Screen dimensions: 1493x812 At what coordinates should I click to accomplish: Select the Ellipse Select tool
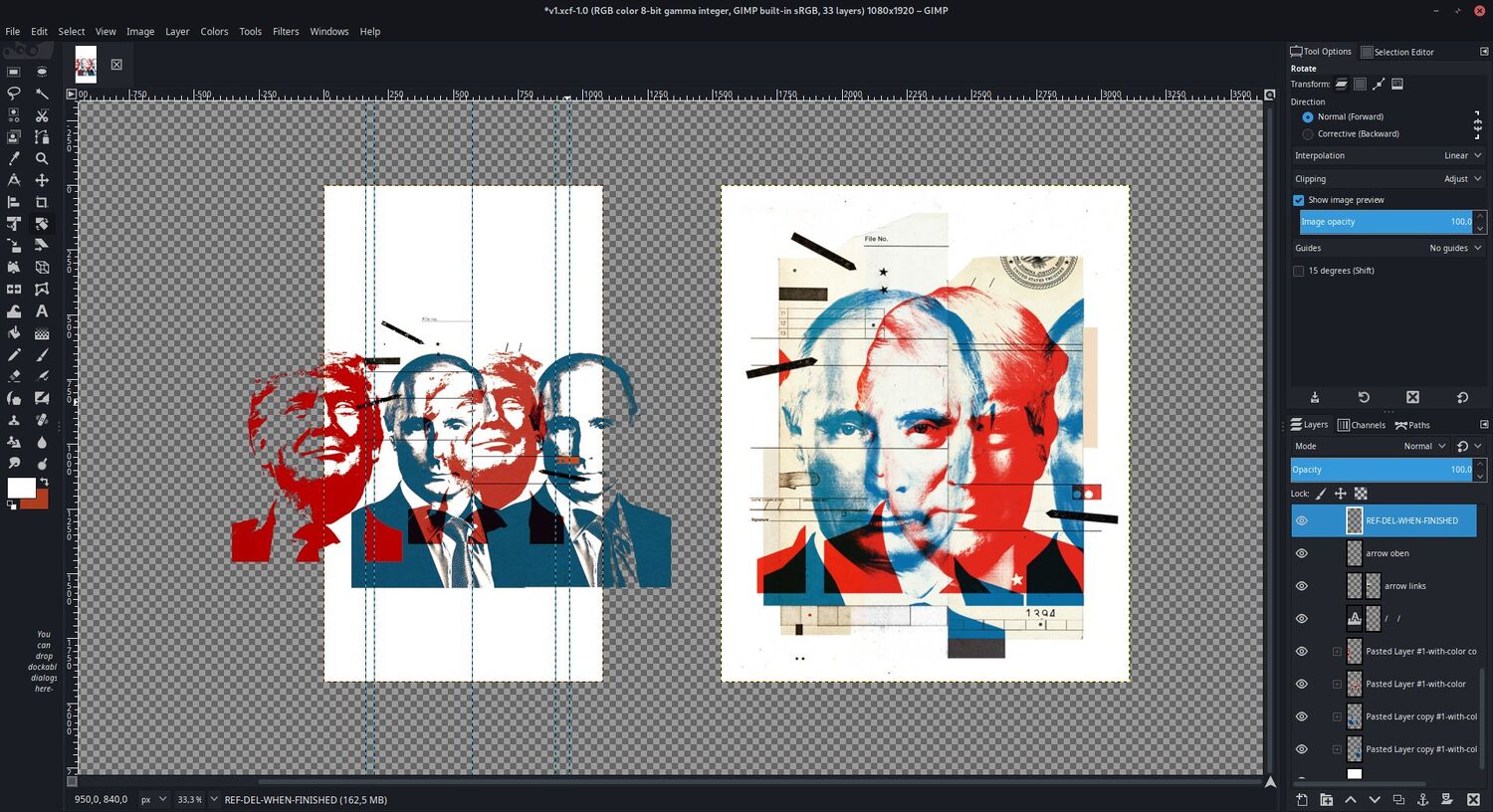(42, 72)
